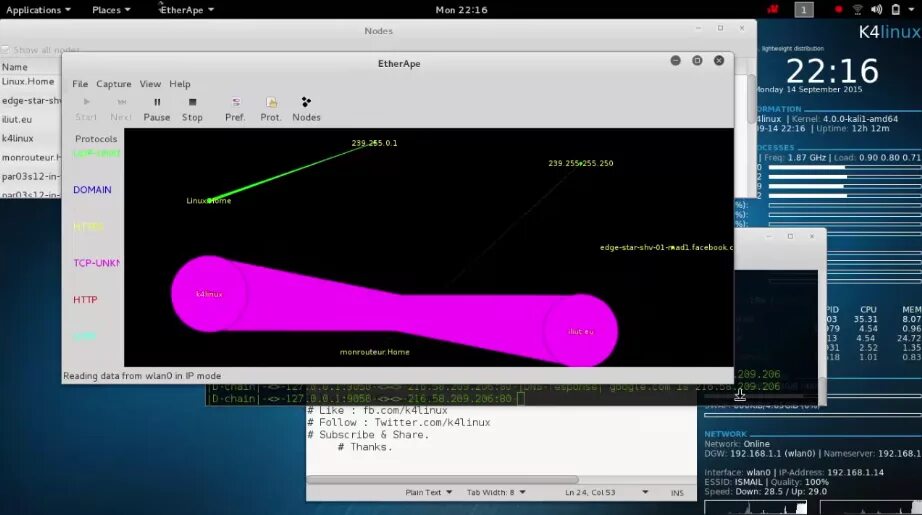Open Plain Text language dropdown in text editor
922x515 pixels.
pyautogui.click(x=429, y=493)
